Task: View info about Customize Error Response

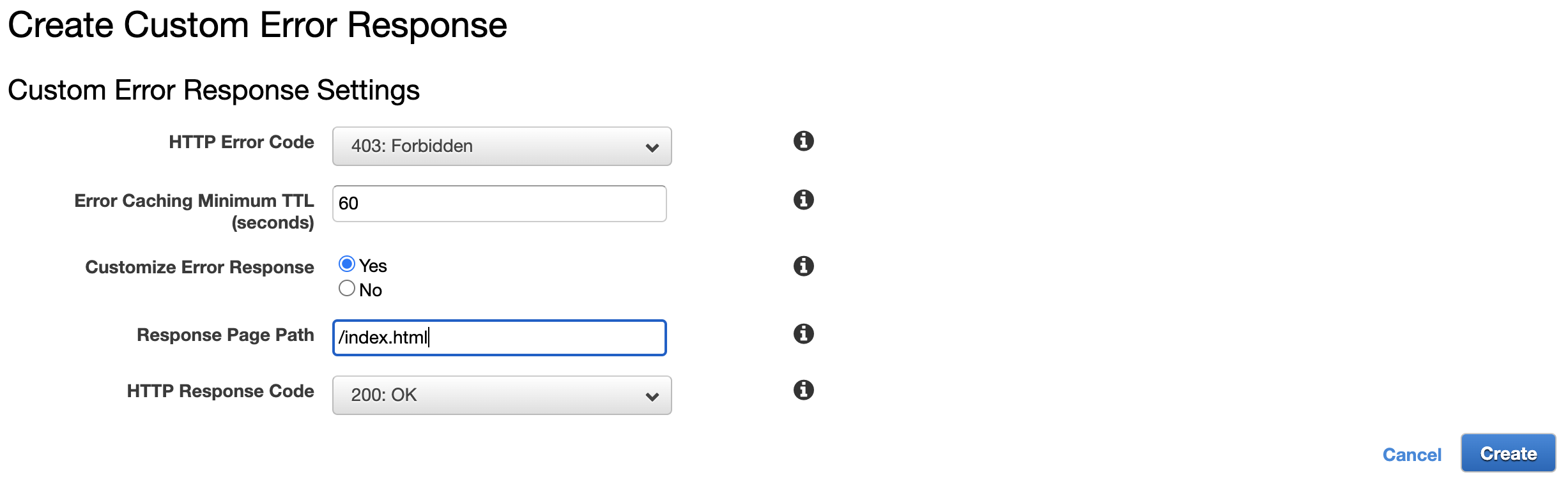Action: pyautogui.click(x=804, y=267)
